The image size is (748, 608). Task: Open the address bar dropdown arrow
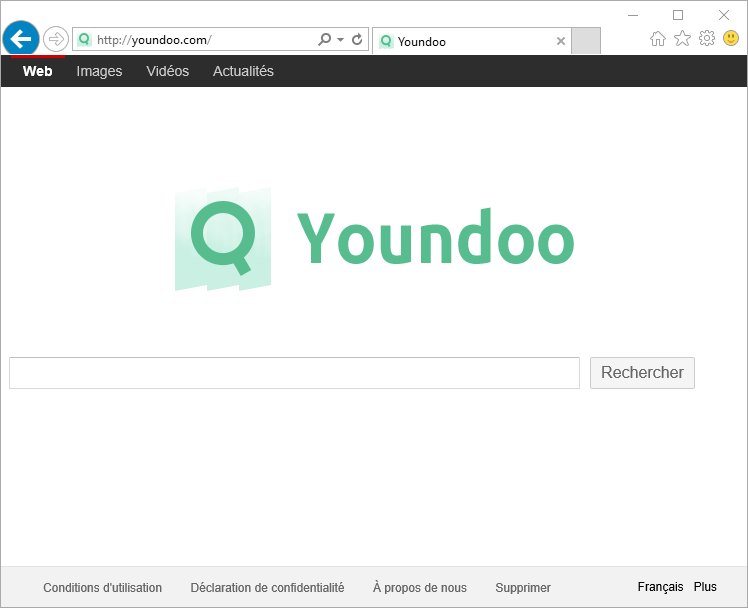[x=340, y=40]
